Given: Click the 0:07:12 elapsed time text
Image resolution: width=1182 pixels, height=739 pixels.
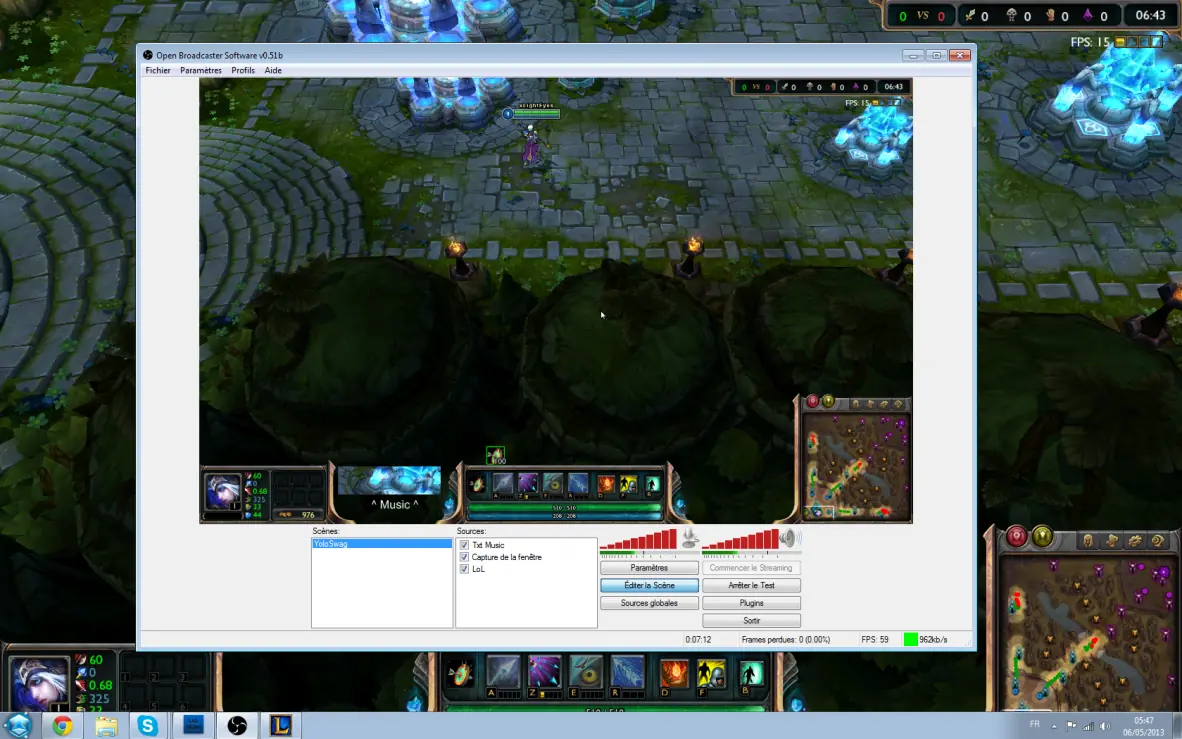Looking at the screenshot, I should (x=698, y=639).
